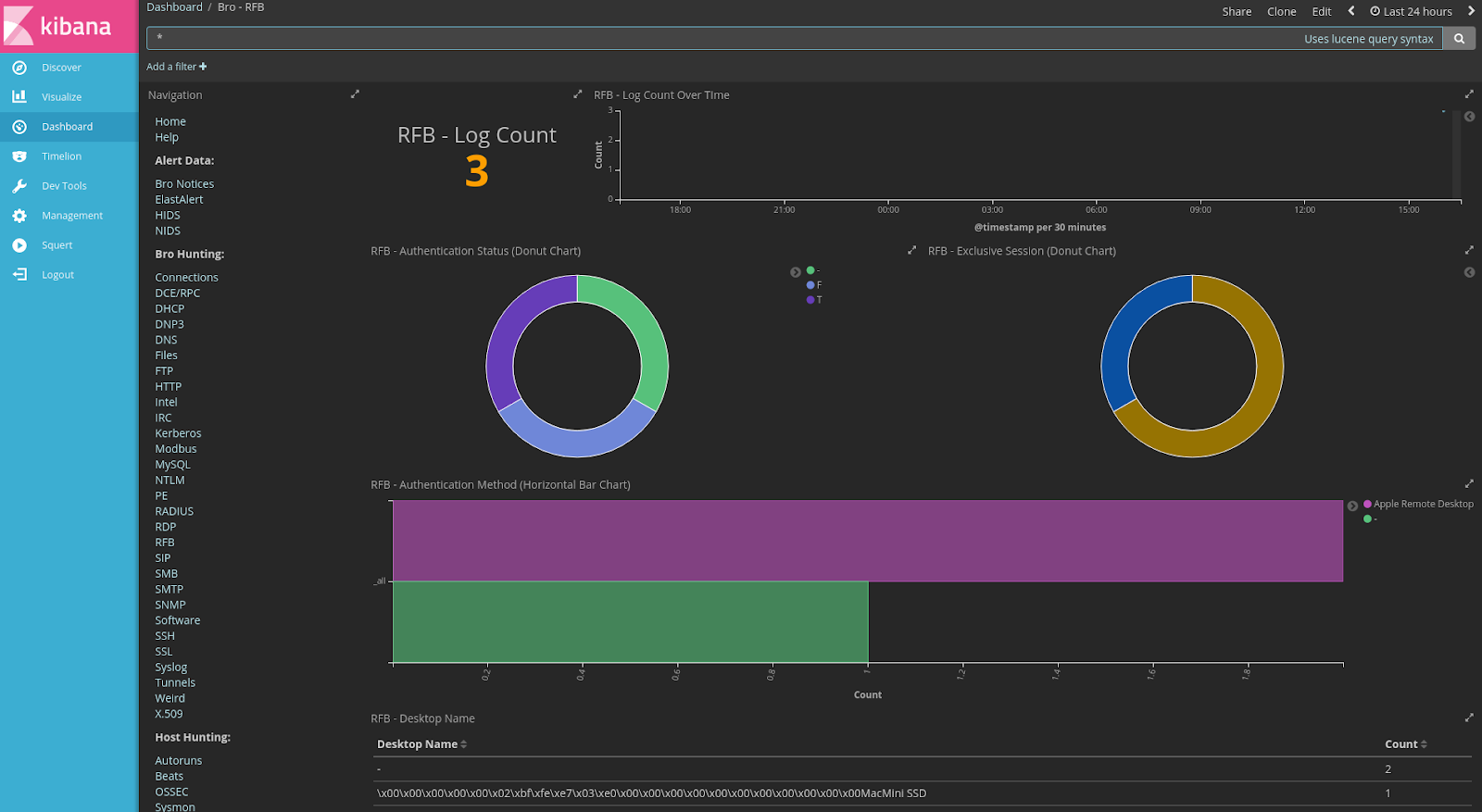
Task: Click the green bar in Authentication Method chart
Action: click(x=631, y=622)
